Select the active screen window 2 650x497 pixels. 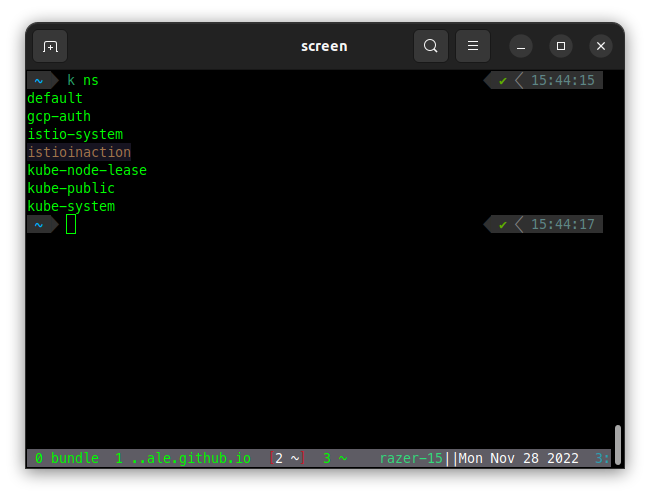tap(286, 459)
